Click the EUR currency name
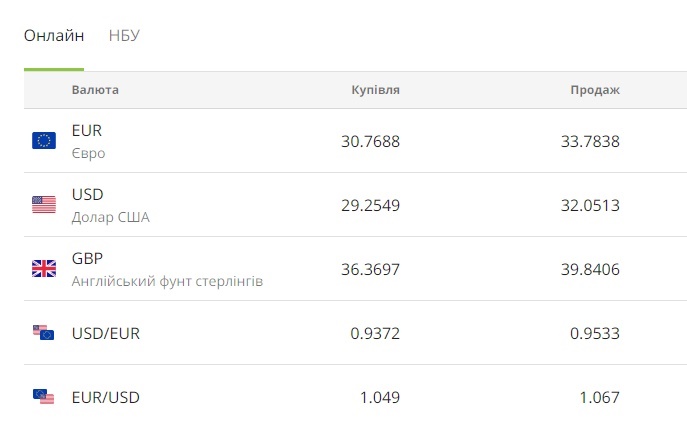The width and height of the screenshot is (687, 421). click(x=87, y=131)
